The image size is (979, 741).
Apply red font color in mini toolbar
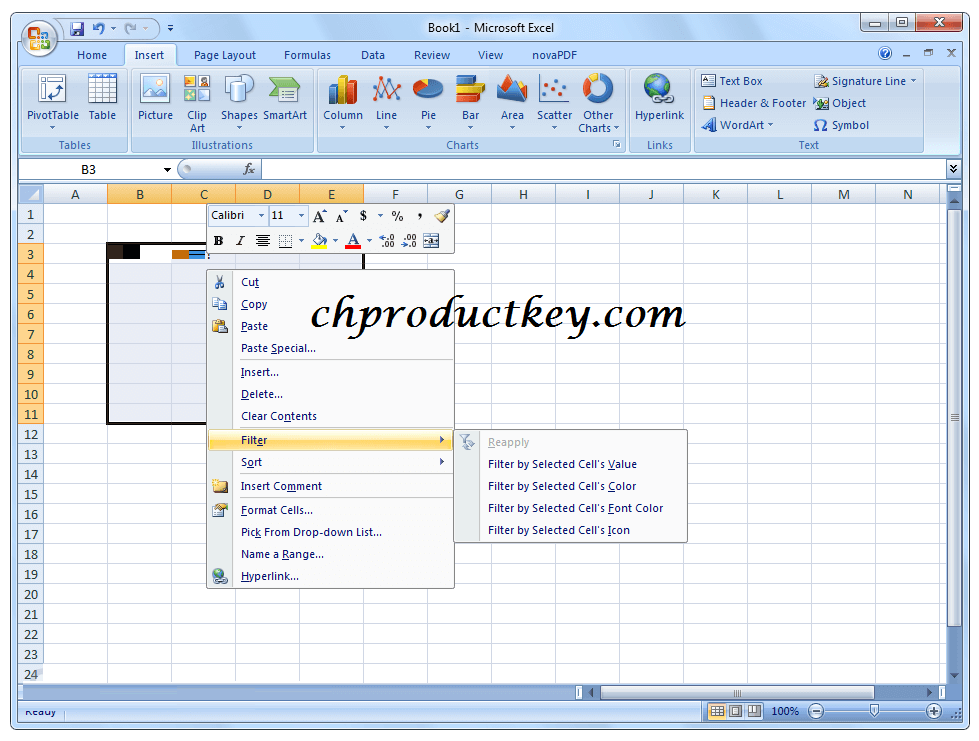pyautogui.click(x=353, y=240)
